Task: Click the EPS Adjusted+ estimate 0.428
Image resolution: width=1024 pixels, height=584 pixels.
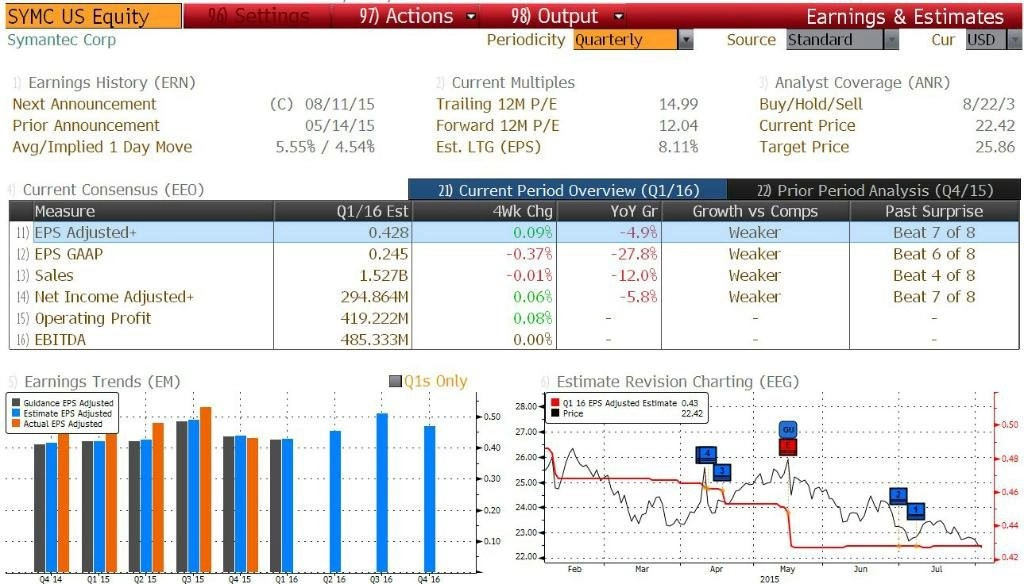Action: 389,233
